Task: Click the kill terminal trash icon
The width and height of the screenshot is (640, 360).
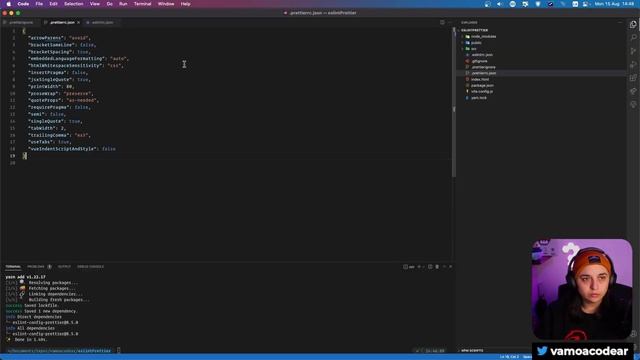Action: tap(437, 267)
